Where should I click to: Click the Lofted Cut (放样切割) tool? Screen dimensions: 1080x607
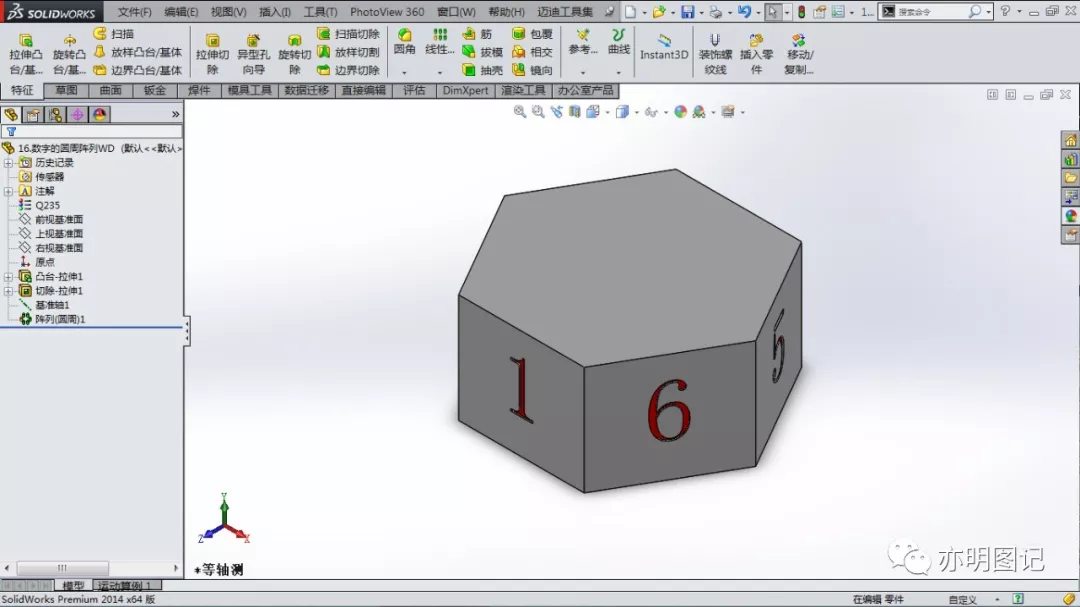click(x=349, y=52)
